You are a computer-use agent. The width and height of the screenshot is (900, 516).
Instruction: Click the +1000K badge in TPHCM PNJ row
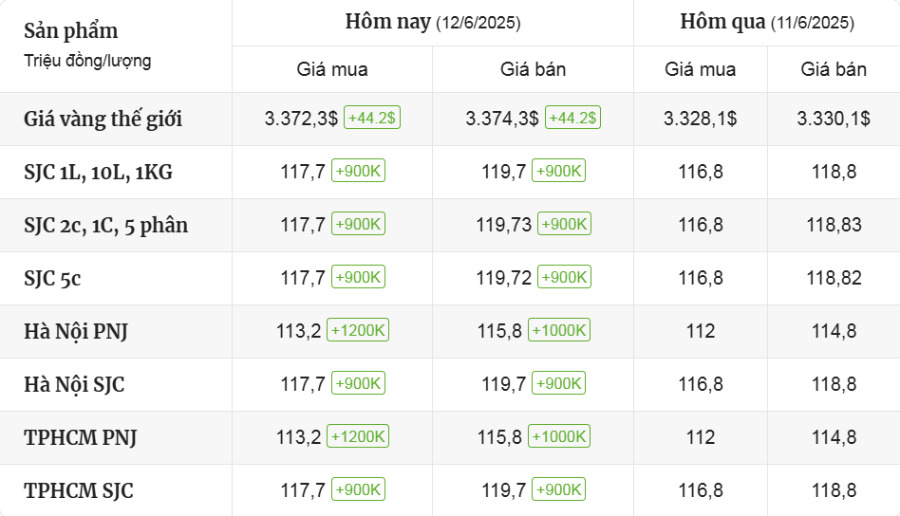click(559, 436)
